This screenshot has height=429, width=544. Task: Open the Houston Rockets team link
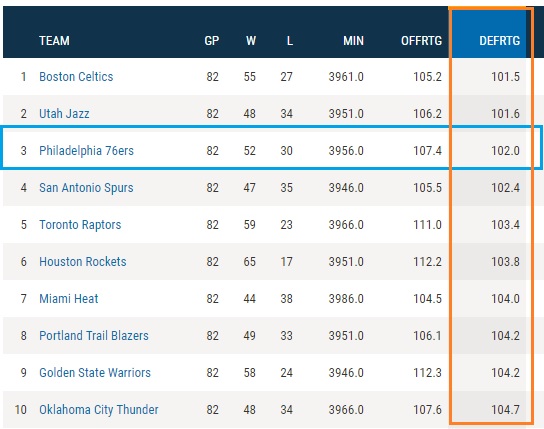pyautogui.click(x=83, y=261)
